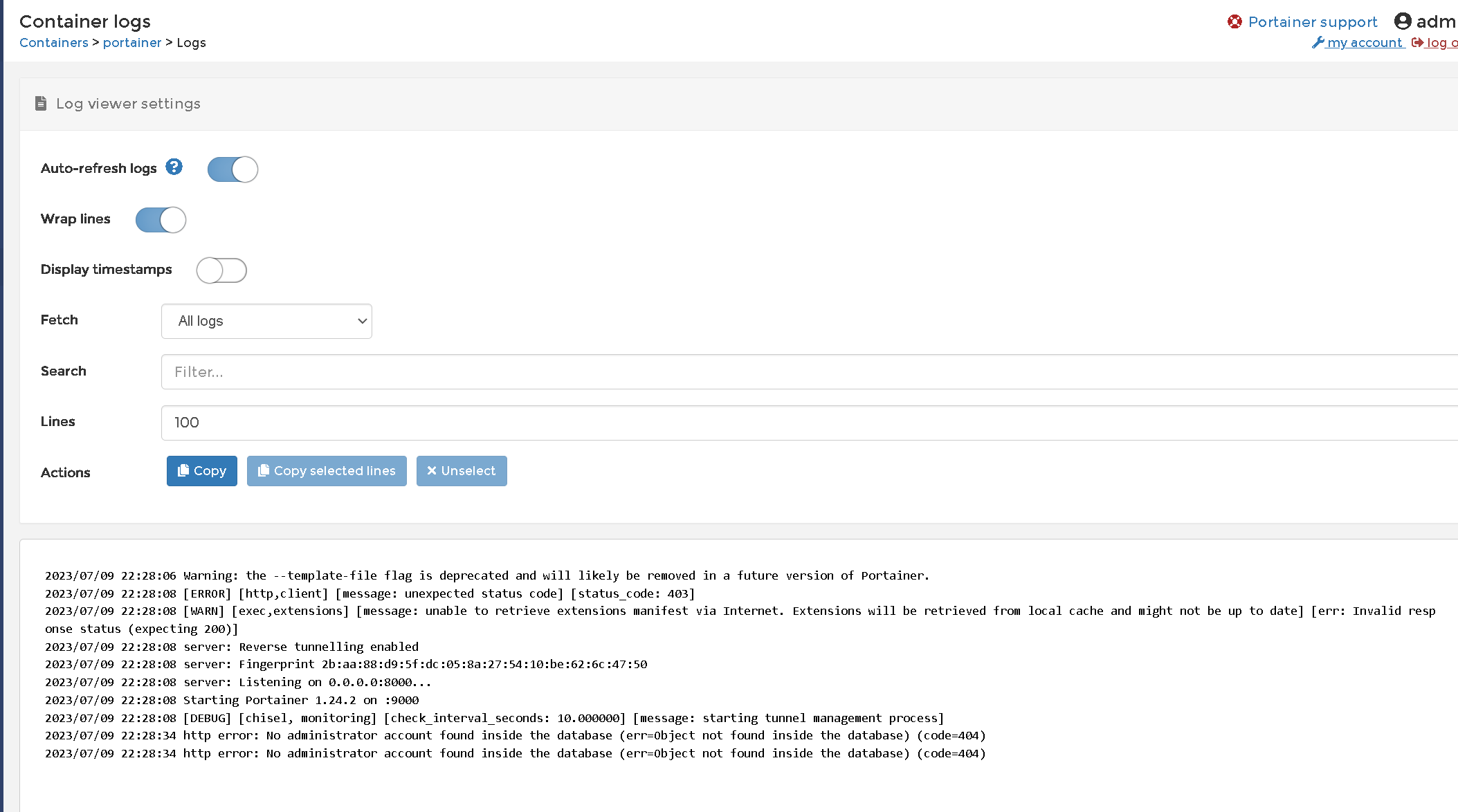Viewport: 1458px width, 812px height.
Task: Click the wrench icon beside my account
Action: 1318,42
